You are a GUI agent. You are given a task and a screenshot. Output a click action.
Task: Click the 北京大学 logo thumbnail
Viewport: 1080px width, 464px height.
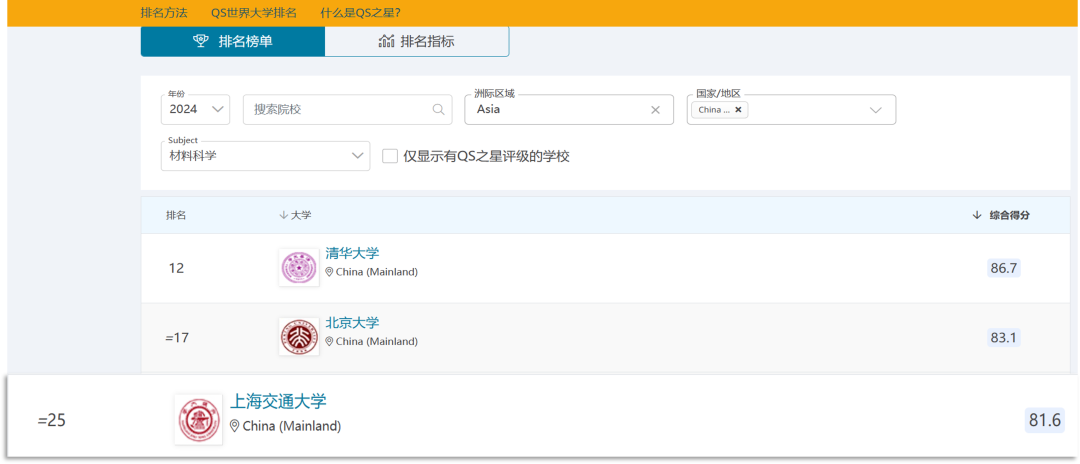point(299,337)
